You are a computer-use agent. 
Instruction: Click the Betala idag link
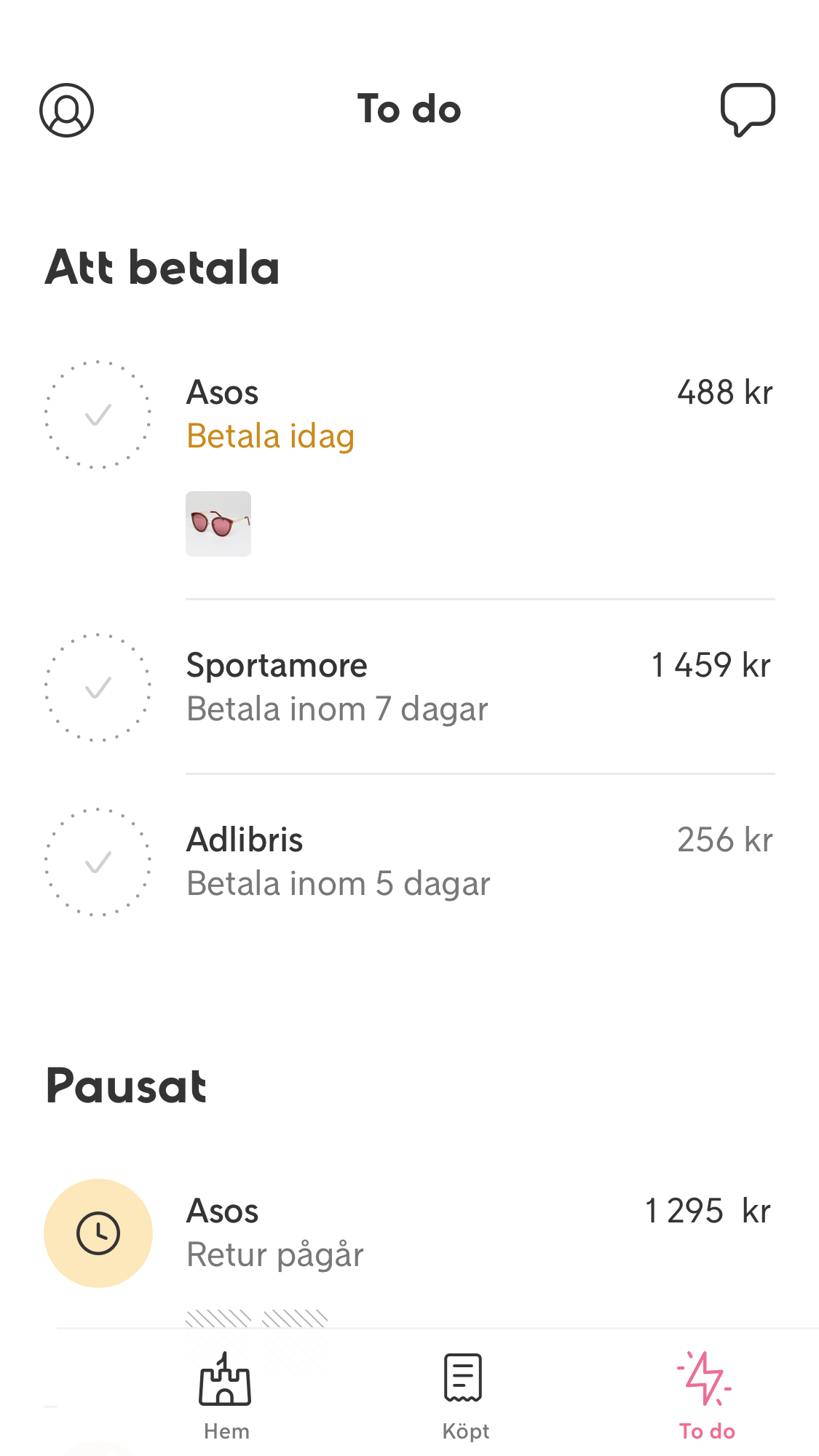point(270,437)
